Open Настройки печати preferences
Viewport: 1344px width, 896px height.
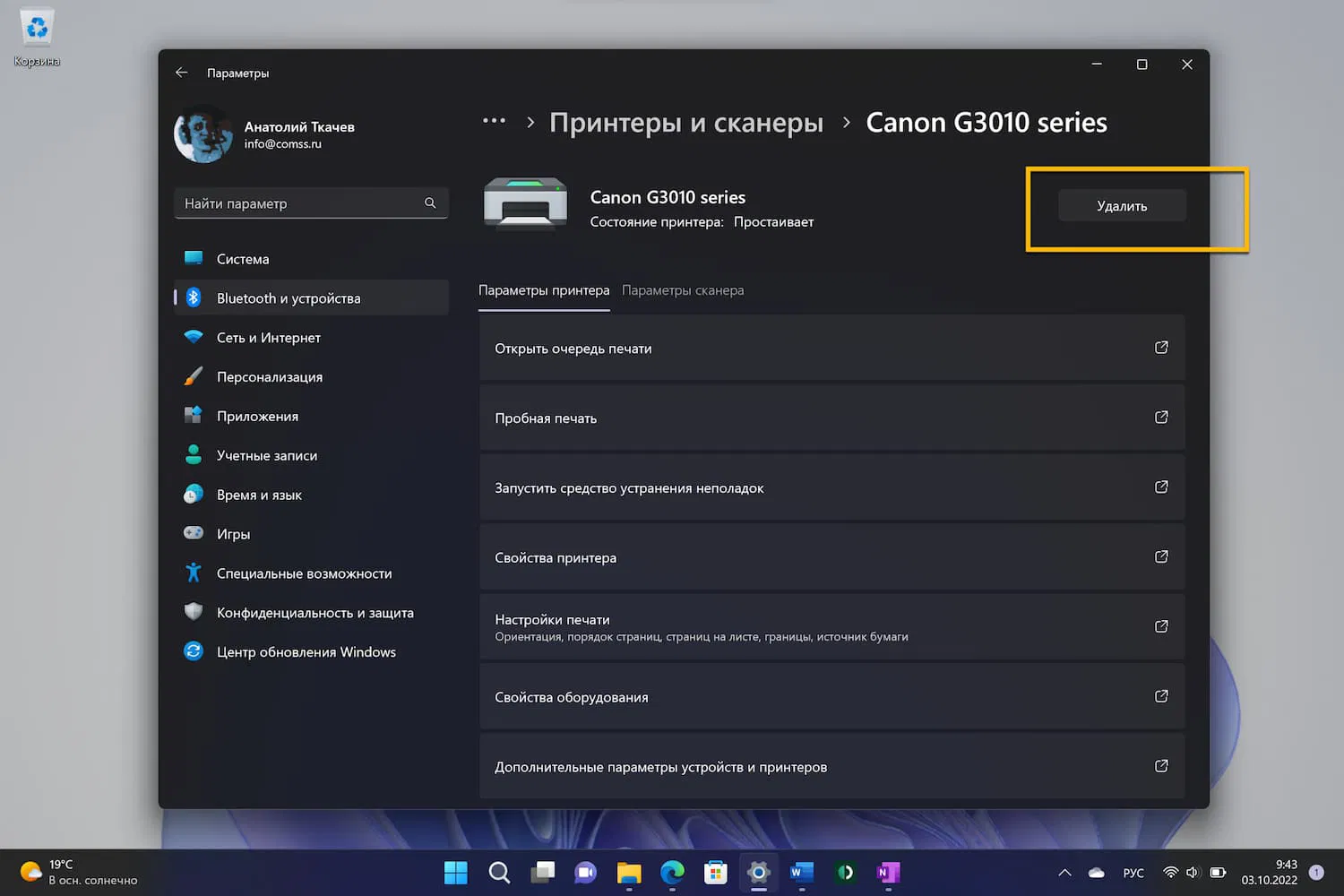[x=832, y=627]
